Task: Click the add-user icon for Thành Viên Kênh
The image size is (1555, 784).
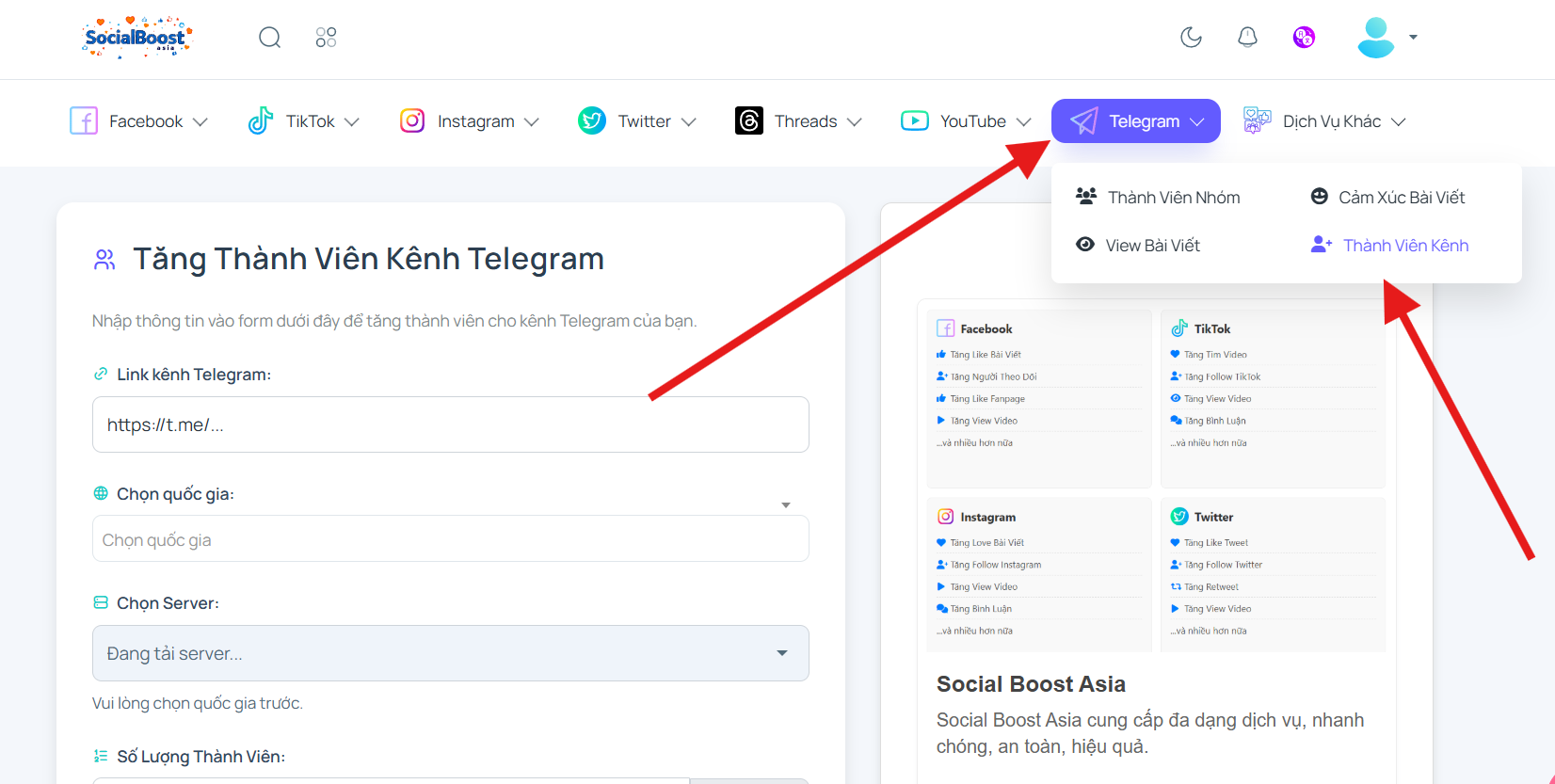Action: [x=1322, y=245]
